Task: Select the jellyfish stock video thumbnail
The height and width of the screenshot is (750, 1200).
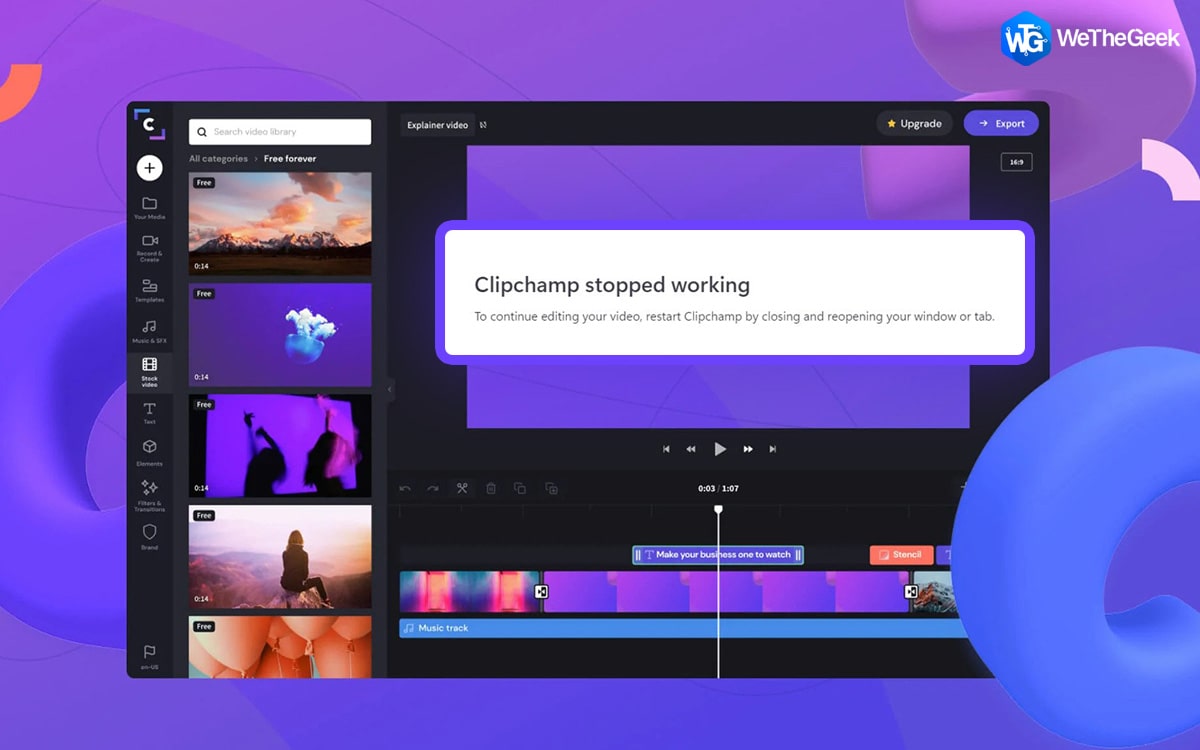Action: coord(280,335)
